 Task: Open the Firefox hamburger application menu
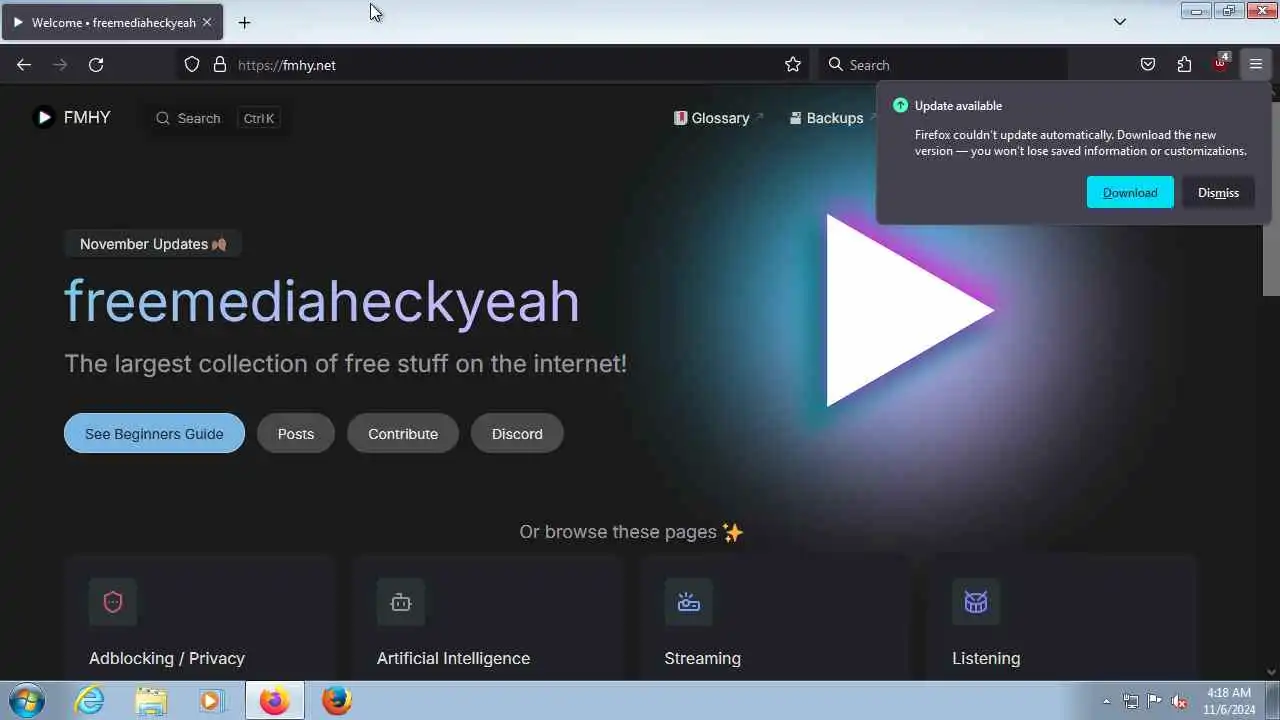(1256, 65)
